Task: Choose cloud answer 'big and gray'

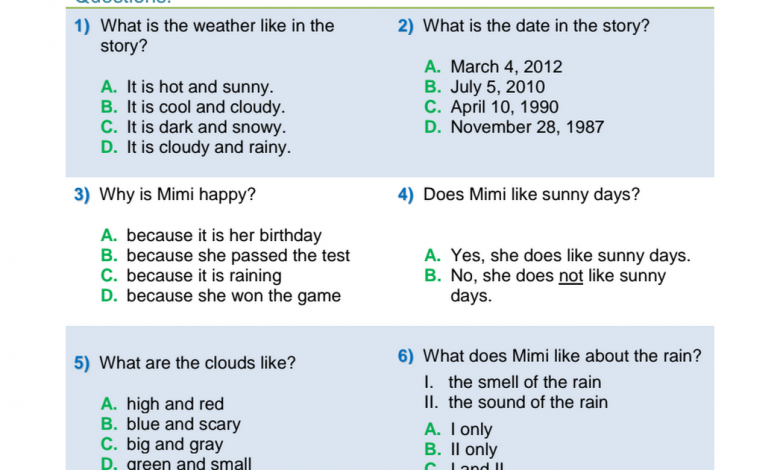Action: coord(162,444)
